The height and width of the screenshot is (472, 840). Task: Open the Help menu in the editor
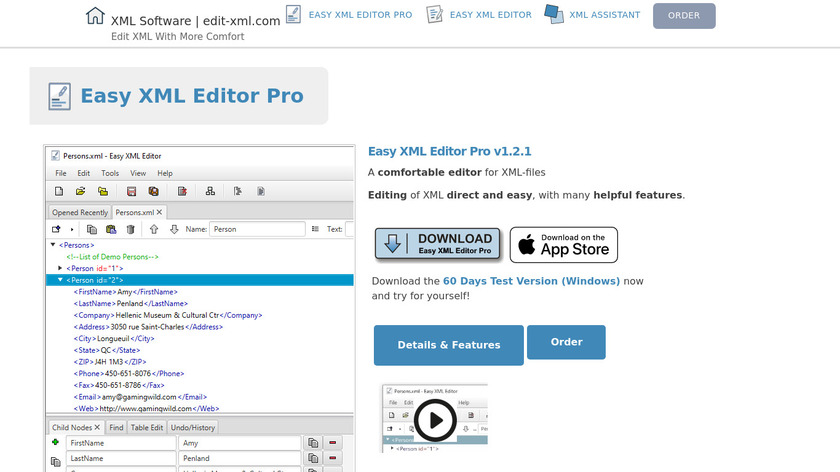(x=165, y=173)
